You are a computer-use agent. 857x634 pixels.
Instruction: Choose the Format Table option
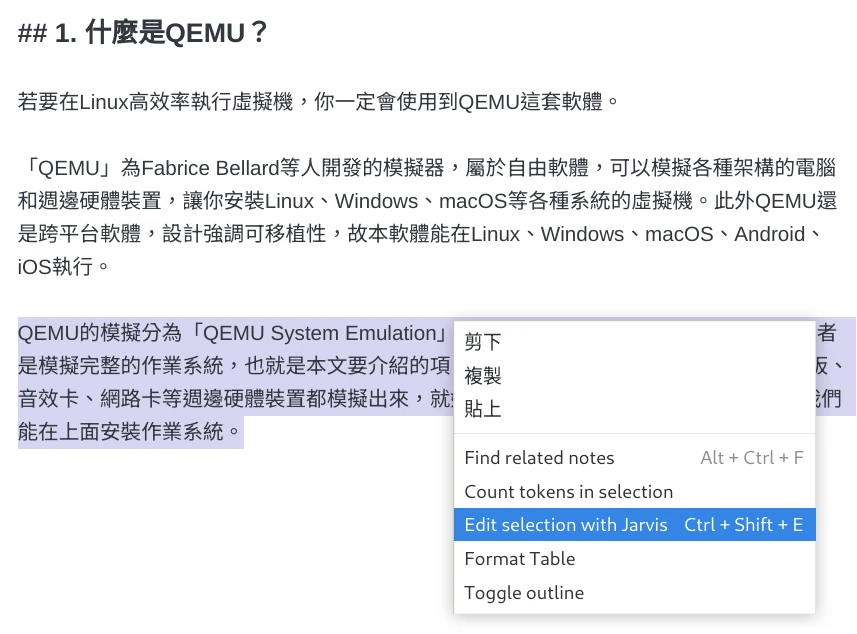[x=519, y=559]
